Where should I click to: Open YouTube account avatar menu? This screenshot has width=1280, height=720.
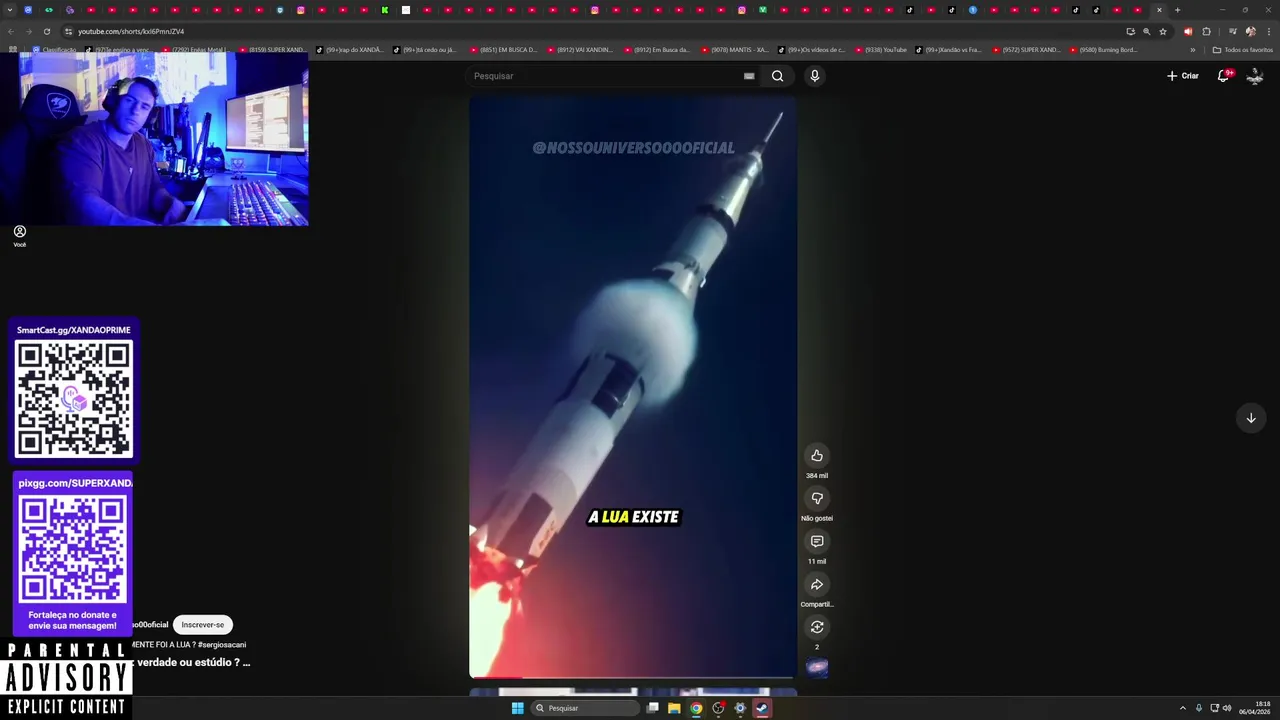pos(1255,76)
